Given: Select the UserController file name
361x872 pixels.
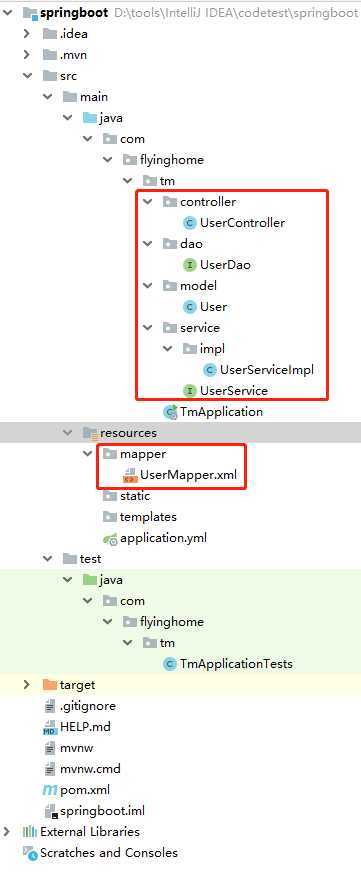Looking at the screenshot, I should [243, 223].
